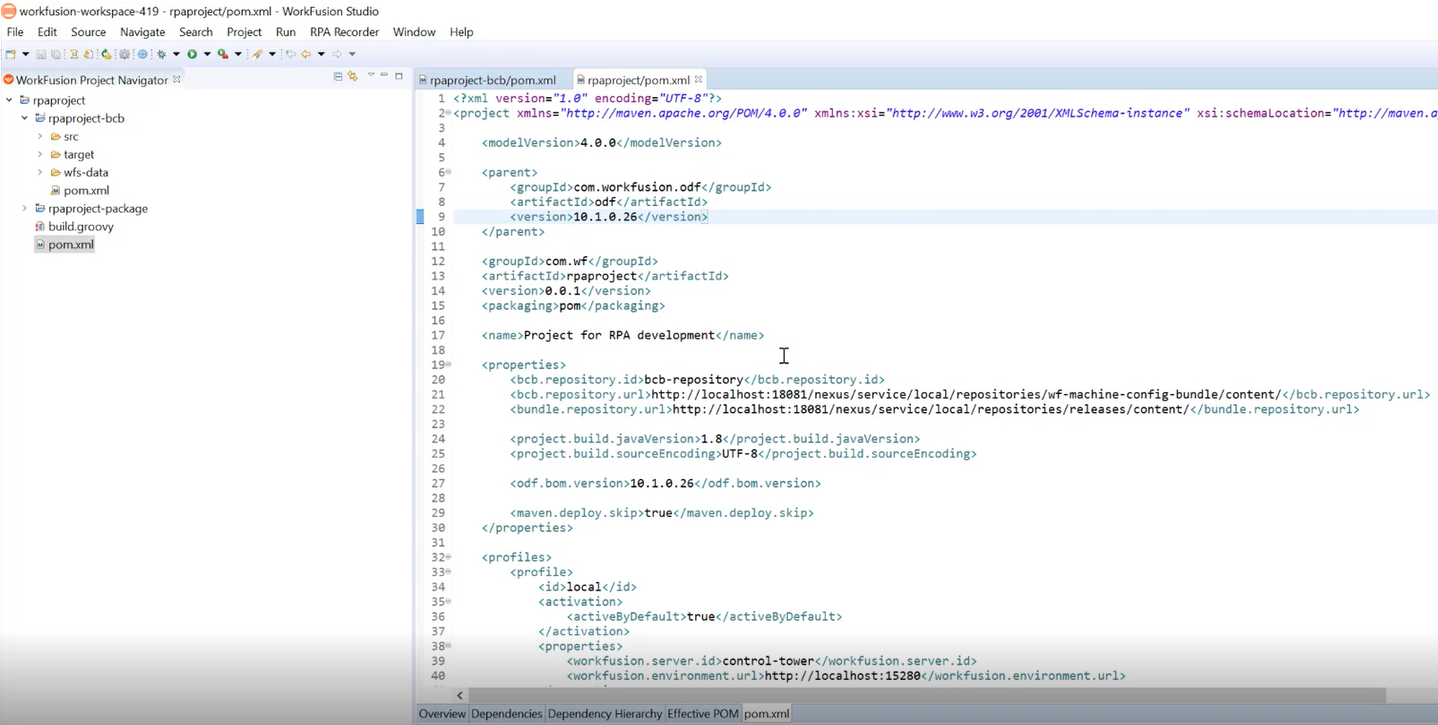Collapse the rpaproject root tree node

[x=9, y=100]
